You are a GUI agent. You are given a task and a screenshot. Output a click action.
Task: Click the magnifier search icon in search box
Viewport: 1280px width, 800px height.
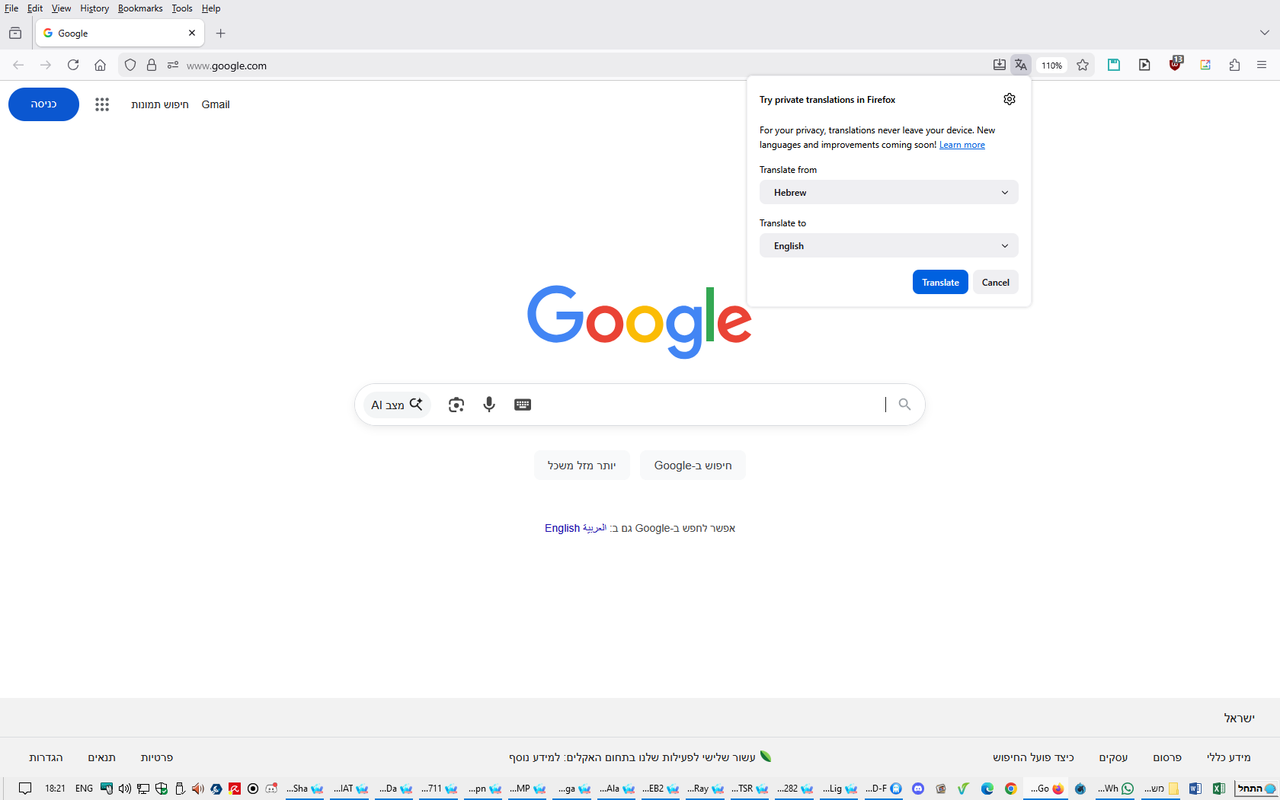pos(905,405)
